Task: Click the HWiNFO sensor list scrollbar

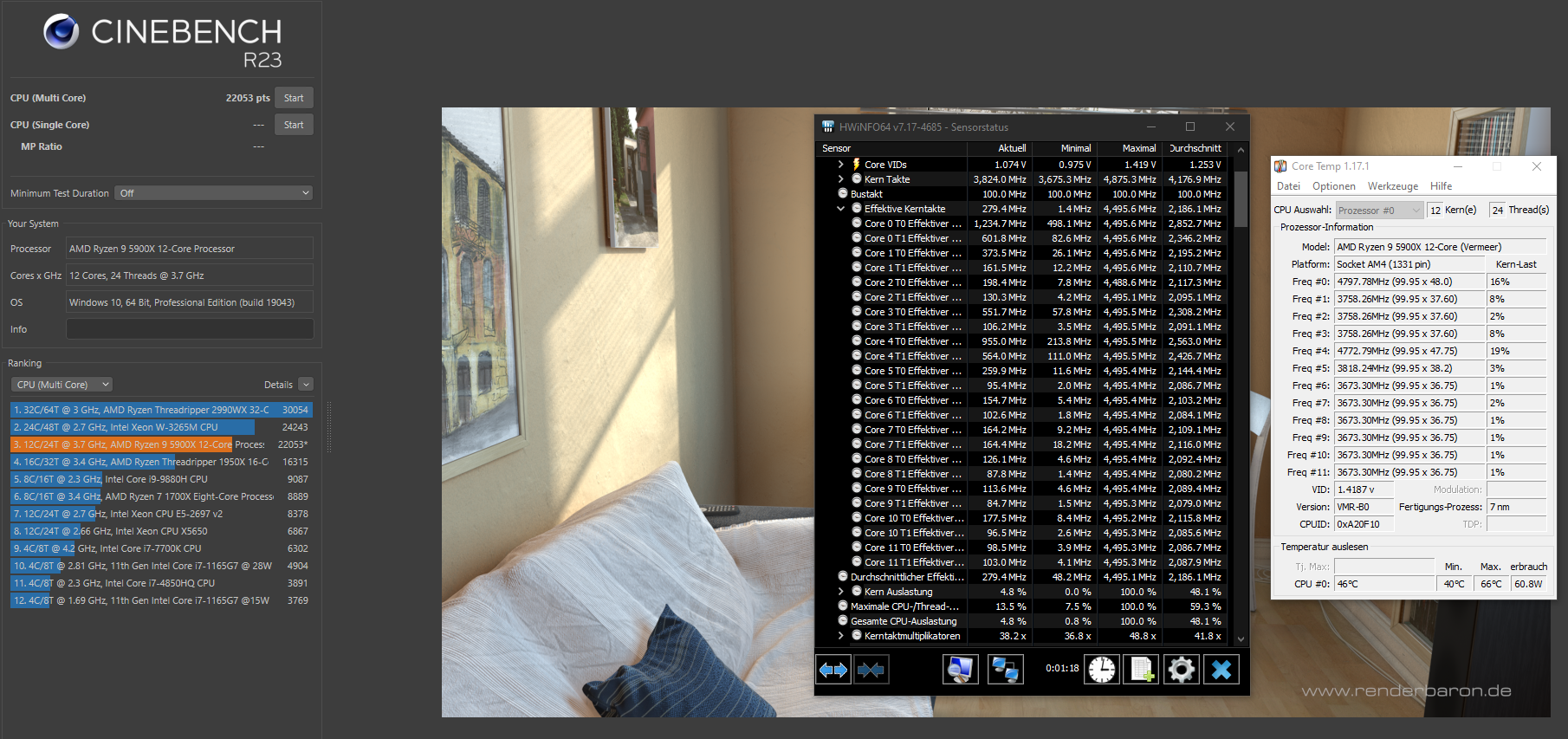Action: coord(1241,199)
